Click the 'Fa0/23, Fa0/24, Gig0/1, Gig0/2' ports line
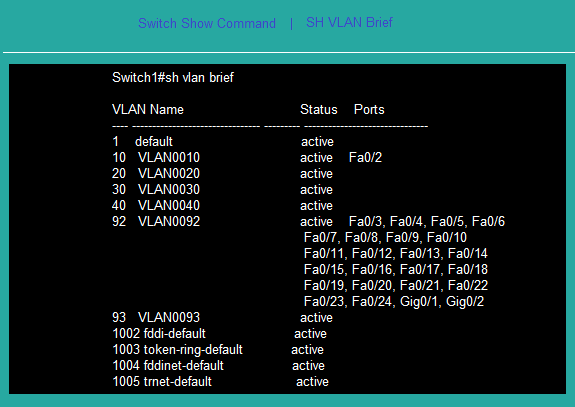Image resolution: width=575 pixels, height=407 pixels. (394, 301)
